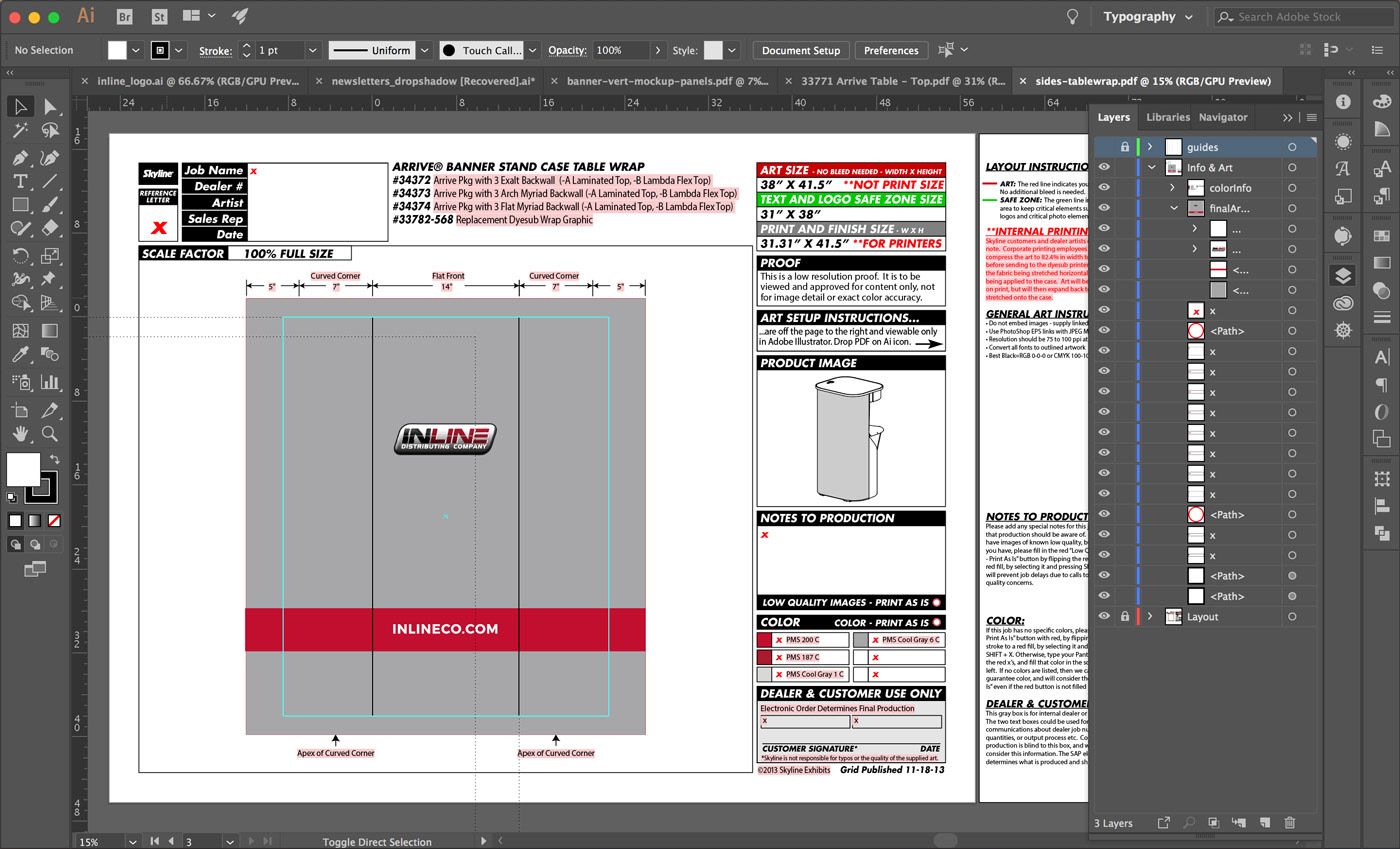The width and height of the screenshot is (1400, 849).
Task: Select the Hand tool
Action: [20, 434]
